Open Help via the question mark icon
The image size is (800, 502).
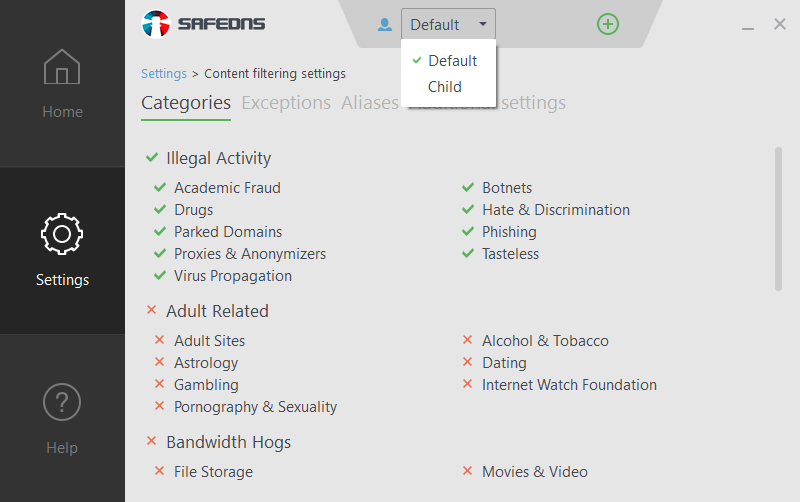tap(62, 402)
